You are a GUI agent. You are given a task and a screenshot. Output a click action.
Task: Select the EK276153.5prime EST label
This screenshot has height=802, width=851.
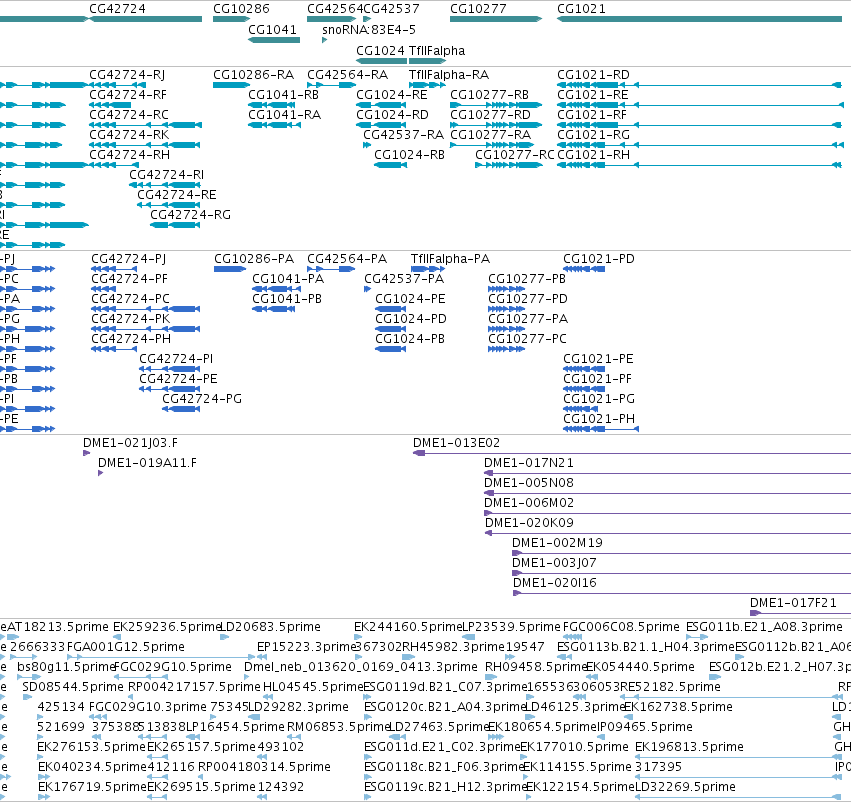point(92,747)
